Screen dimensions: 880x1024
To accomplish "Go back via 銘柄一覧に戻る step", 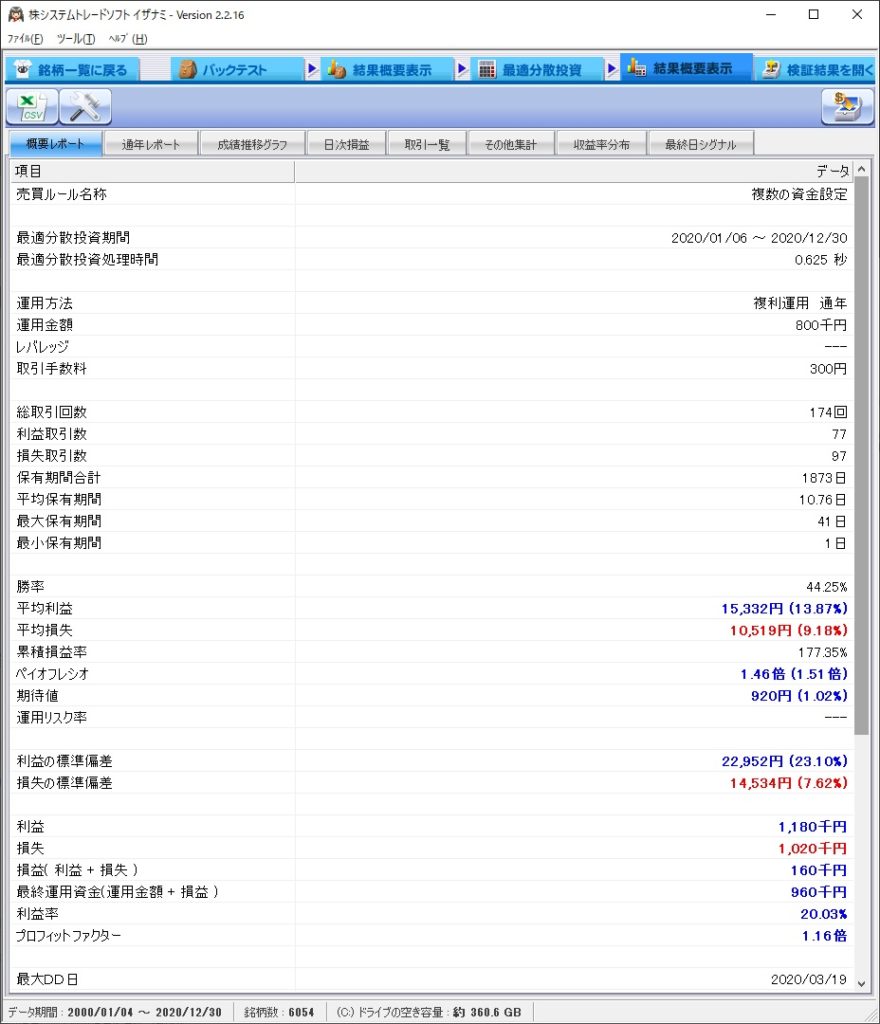I will (x=70, y=70).
